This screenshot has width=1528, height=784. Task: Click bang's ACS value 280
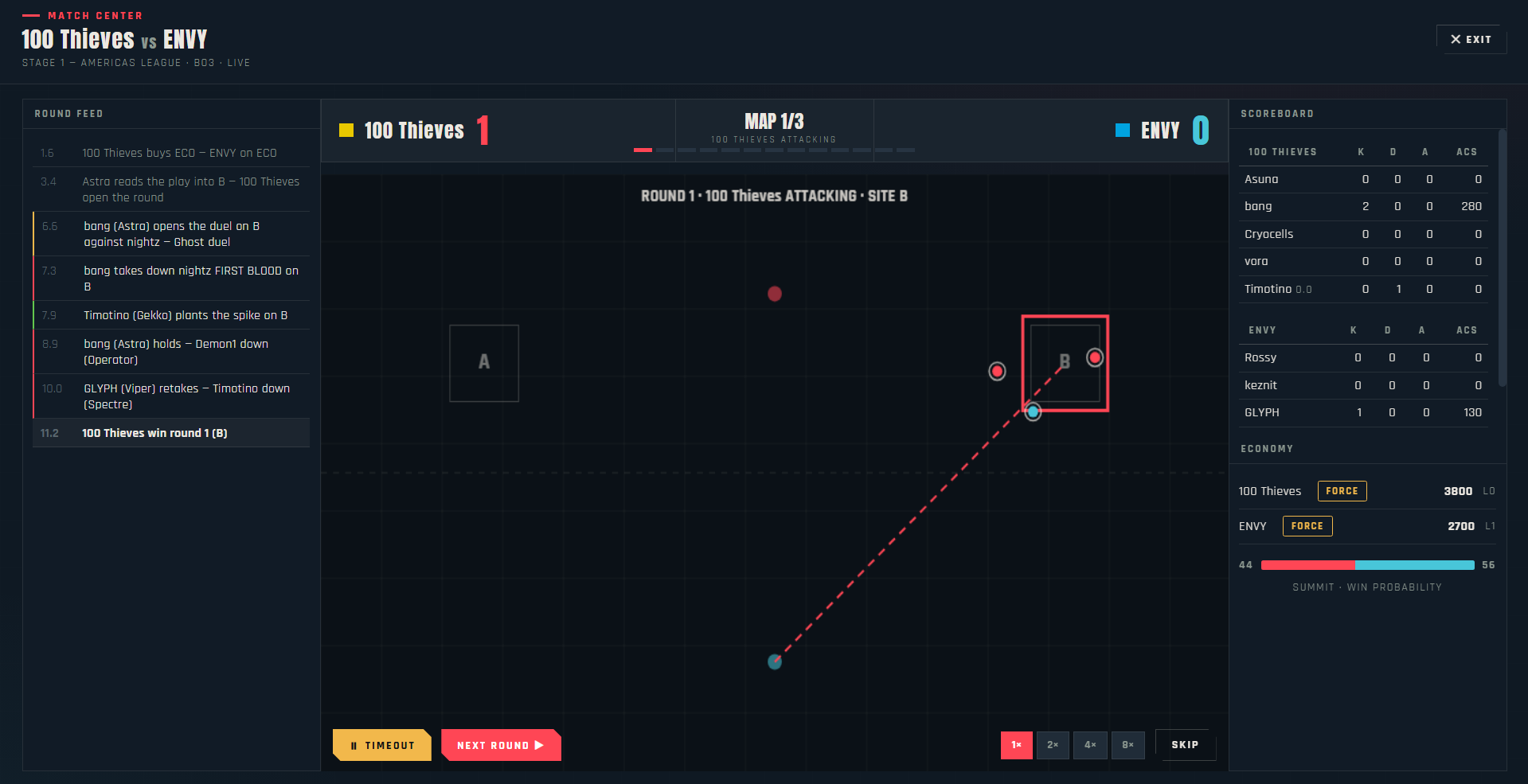pos(1471,206)
